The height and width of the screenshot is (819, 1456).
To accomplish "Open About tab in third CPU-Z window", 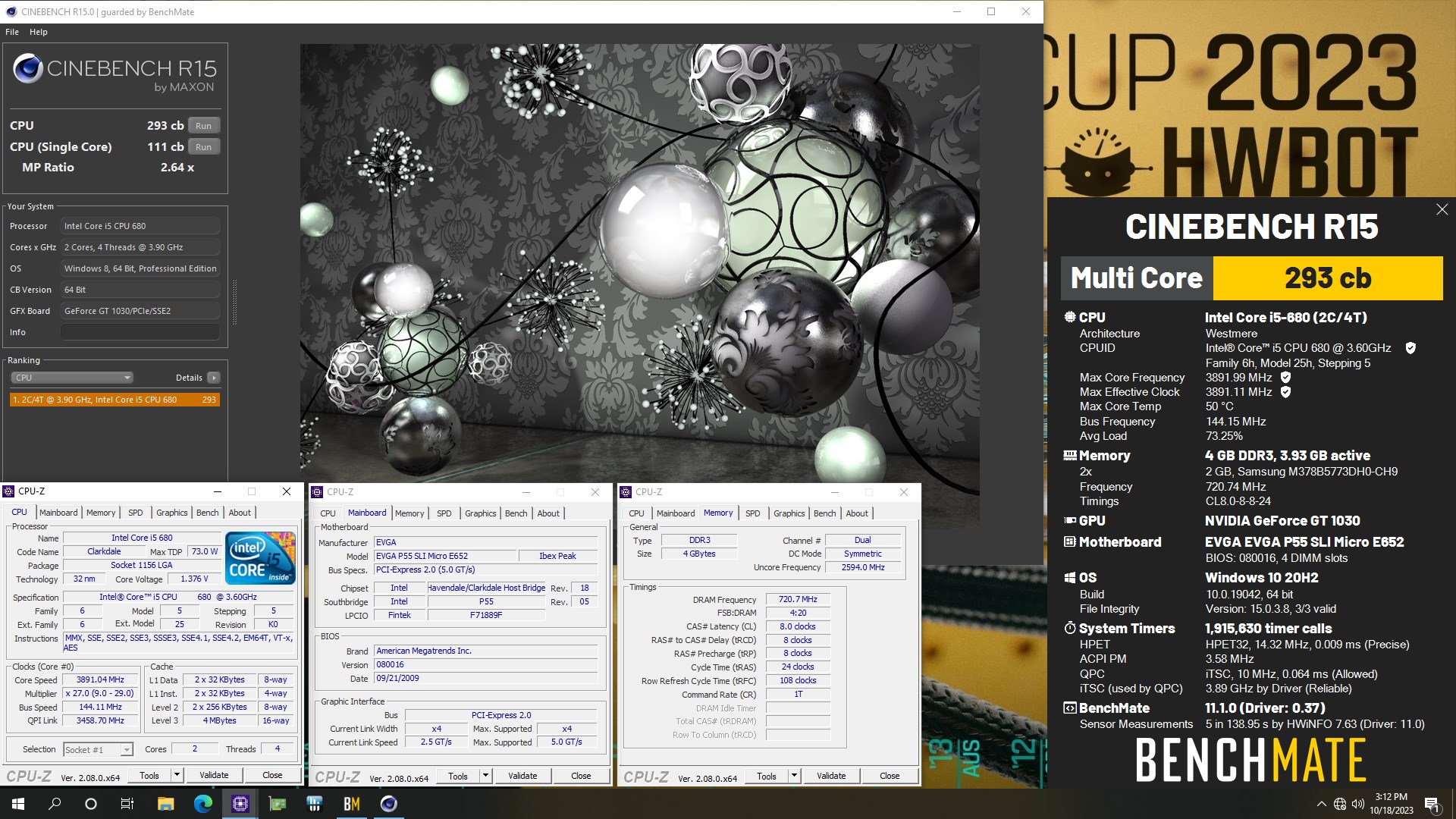I will click(857, 514).
